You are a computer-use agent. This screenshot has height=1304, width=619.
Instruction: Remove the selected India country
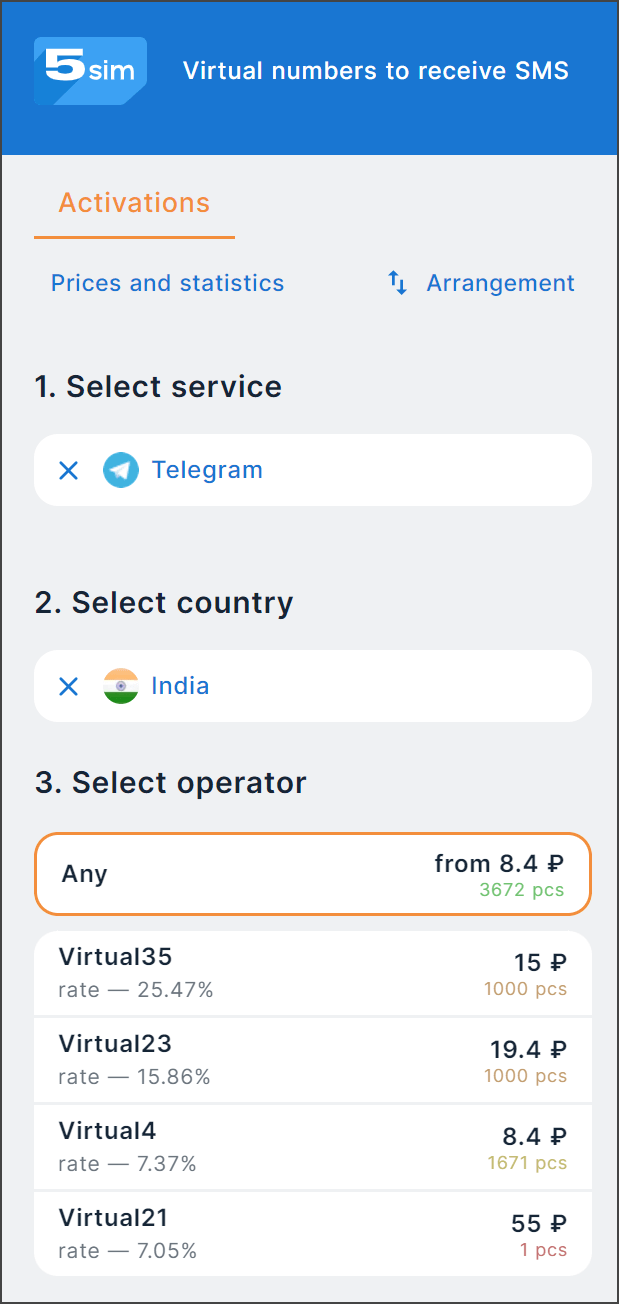(68, 686)
